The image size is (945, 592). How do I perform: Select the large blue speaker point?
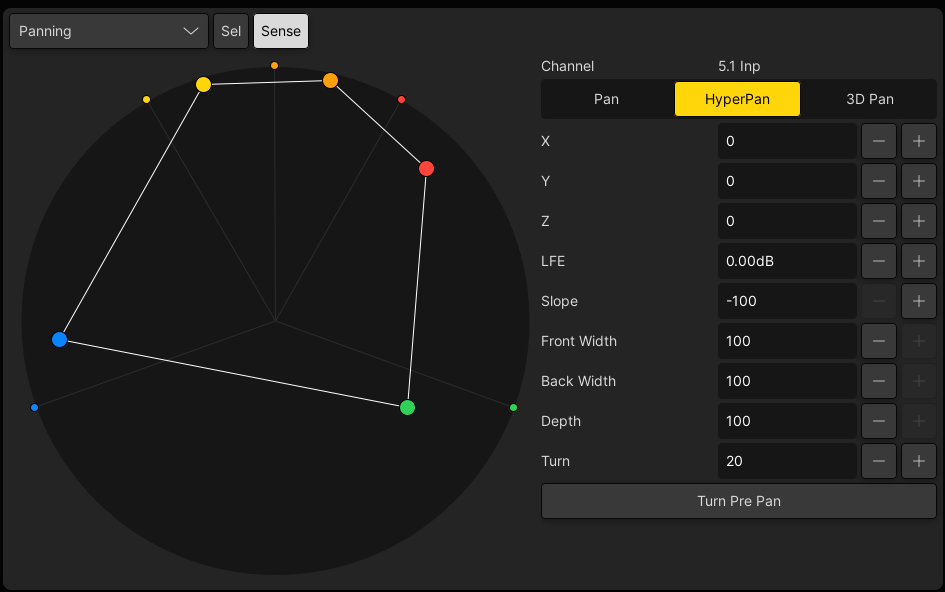point(59,340)
